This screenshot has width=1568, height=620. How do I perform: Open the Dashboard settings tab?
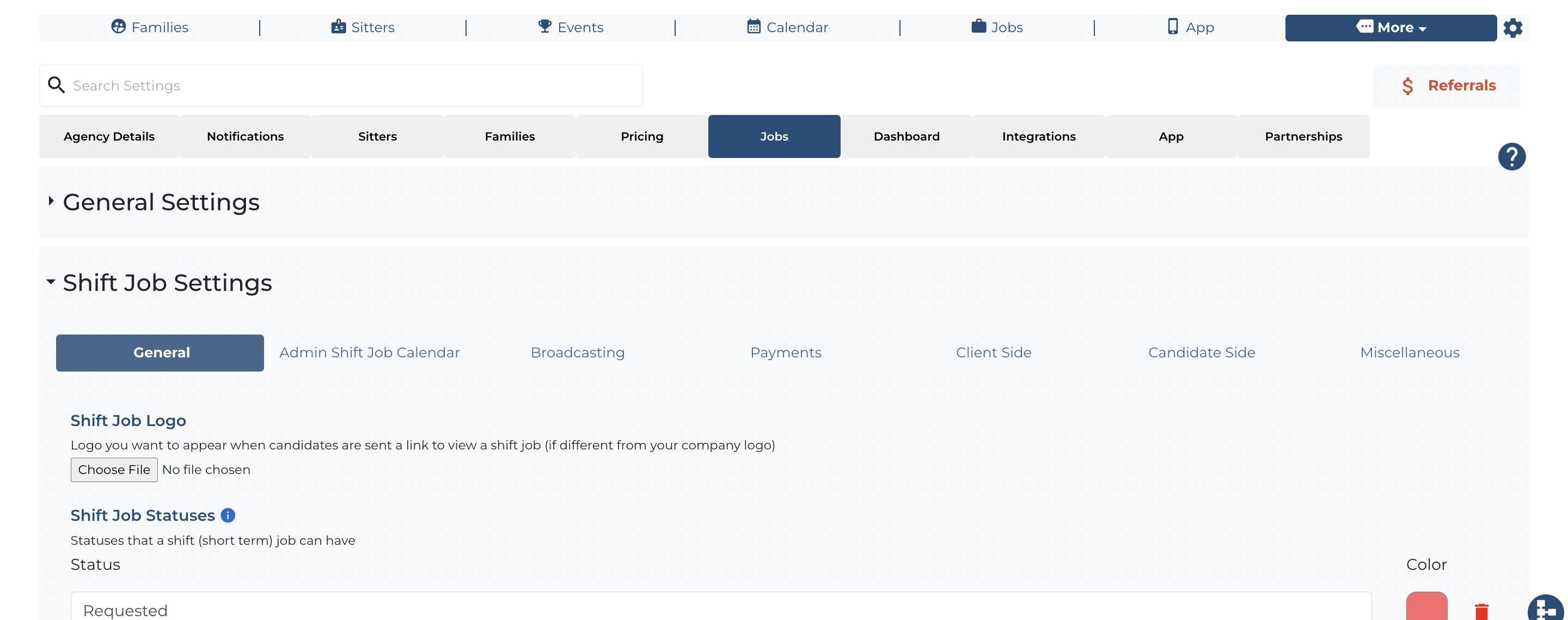[906, 136]
